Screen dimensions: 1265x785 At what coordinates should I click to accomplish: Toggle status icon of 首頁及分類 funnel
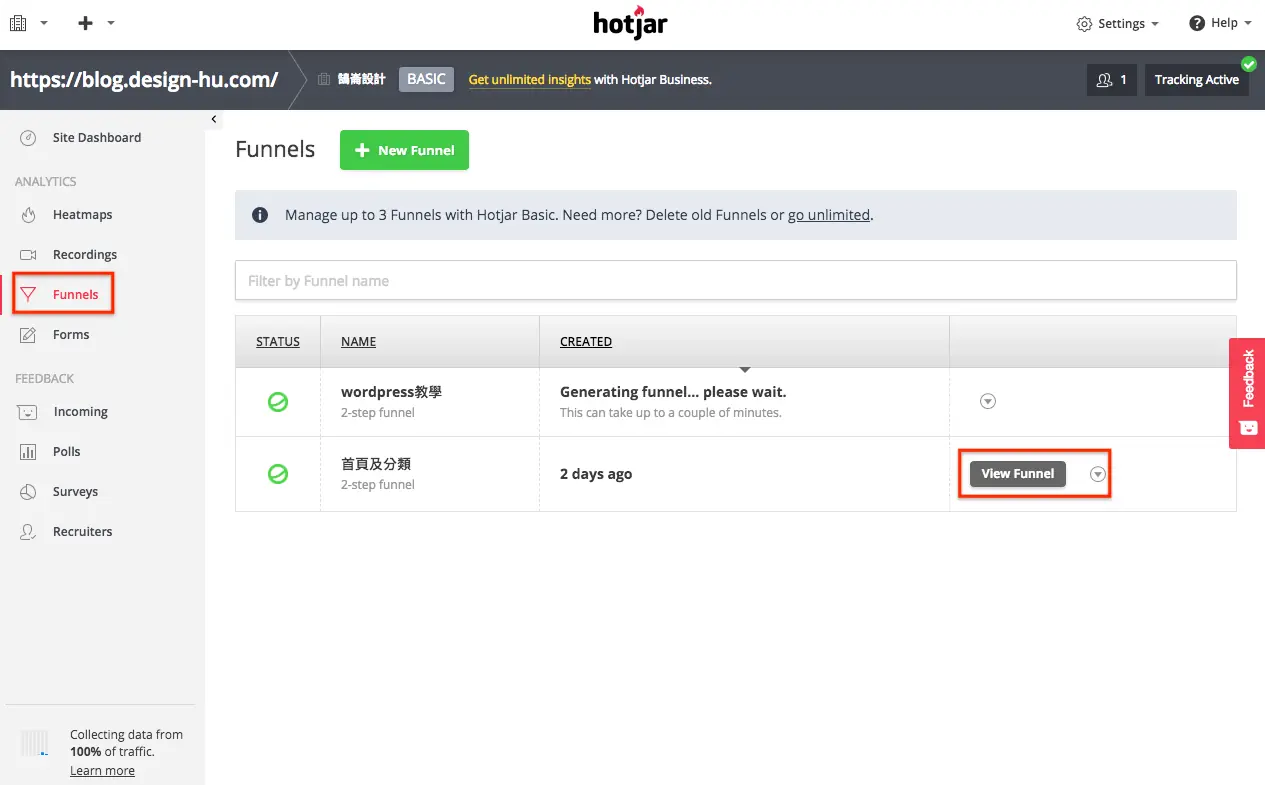click(278, 474)
